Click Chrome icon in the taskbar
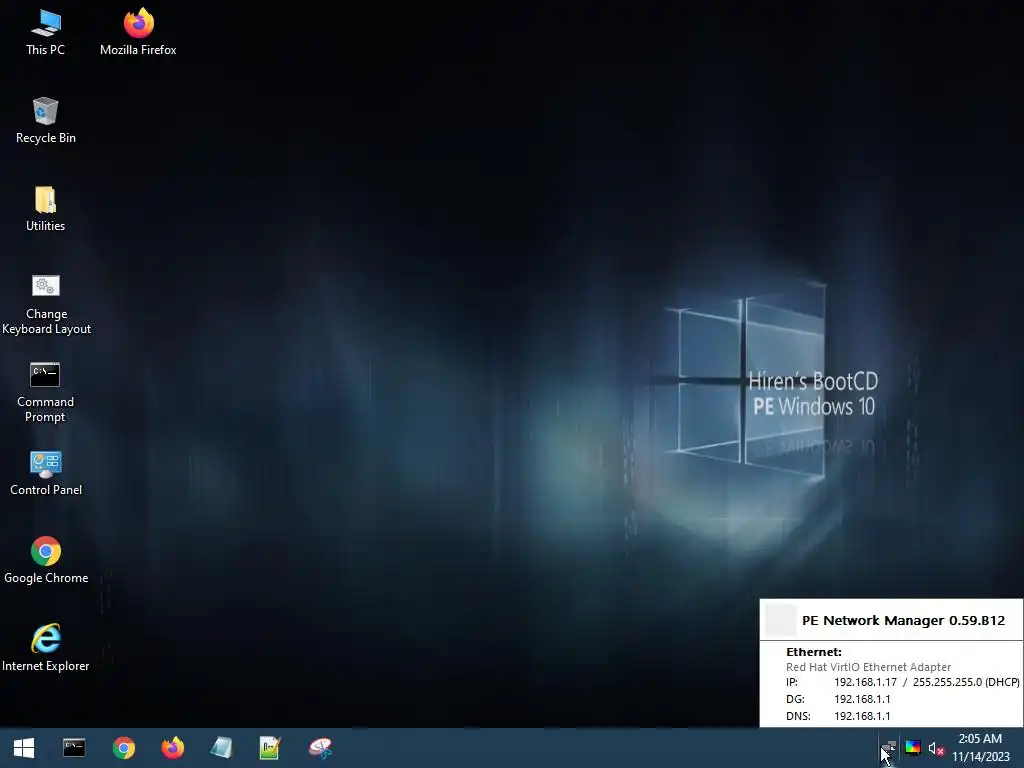Screen dimensions: 1024x768 (x=123, y=748)
